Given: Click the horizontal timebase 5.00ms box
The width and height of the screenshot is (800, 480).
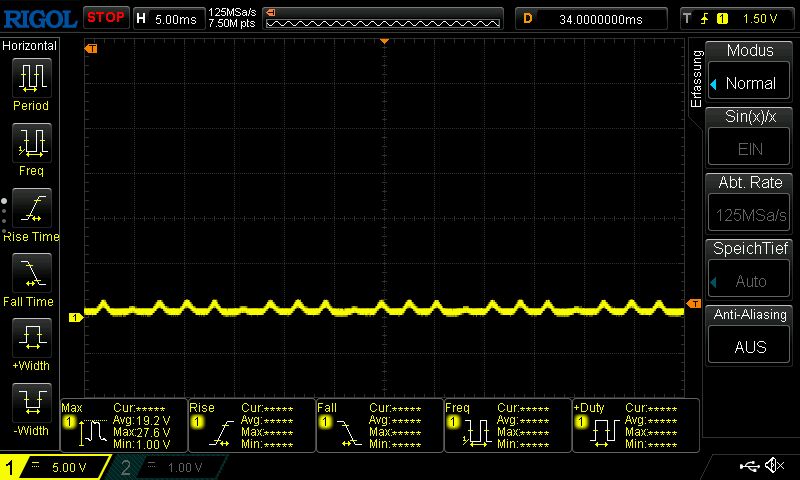Looking at the screenshot, I should [x=168, y=19].
